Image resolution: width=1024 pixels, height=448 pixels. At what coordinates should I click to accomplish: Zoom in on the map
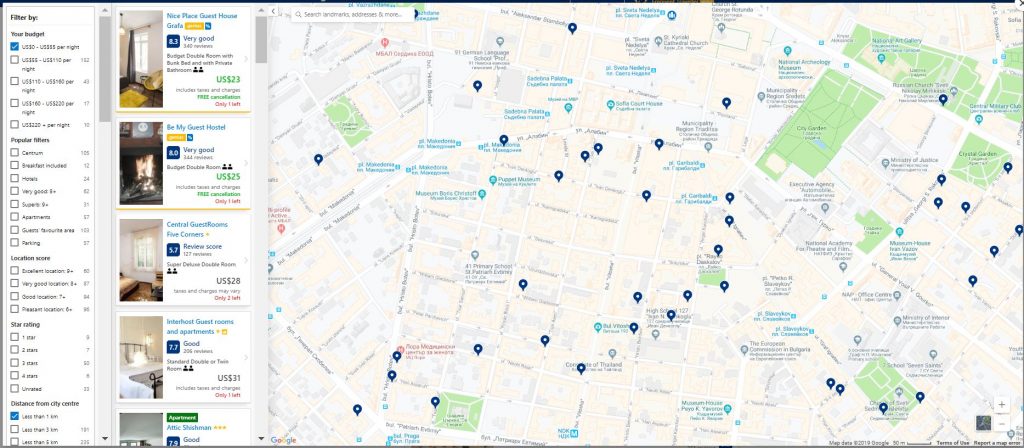click(x=1002, y=405)
